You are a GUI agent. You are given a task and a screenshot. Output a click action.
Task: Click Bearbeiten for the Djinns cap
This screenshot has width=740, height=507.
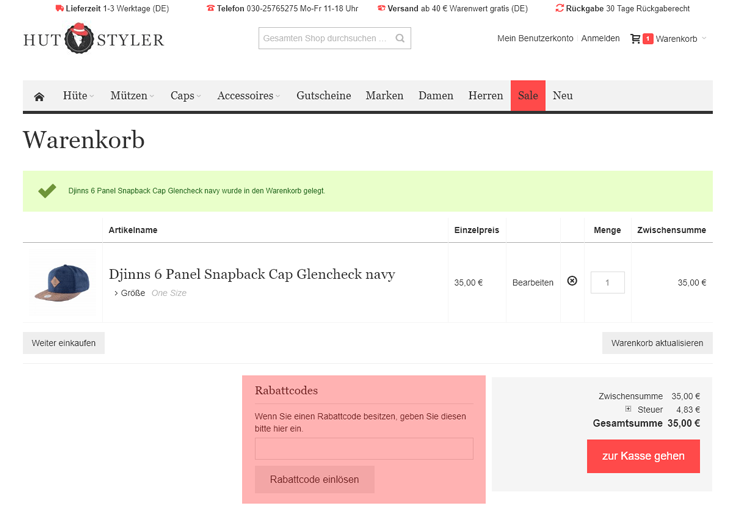(533, 283)
